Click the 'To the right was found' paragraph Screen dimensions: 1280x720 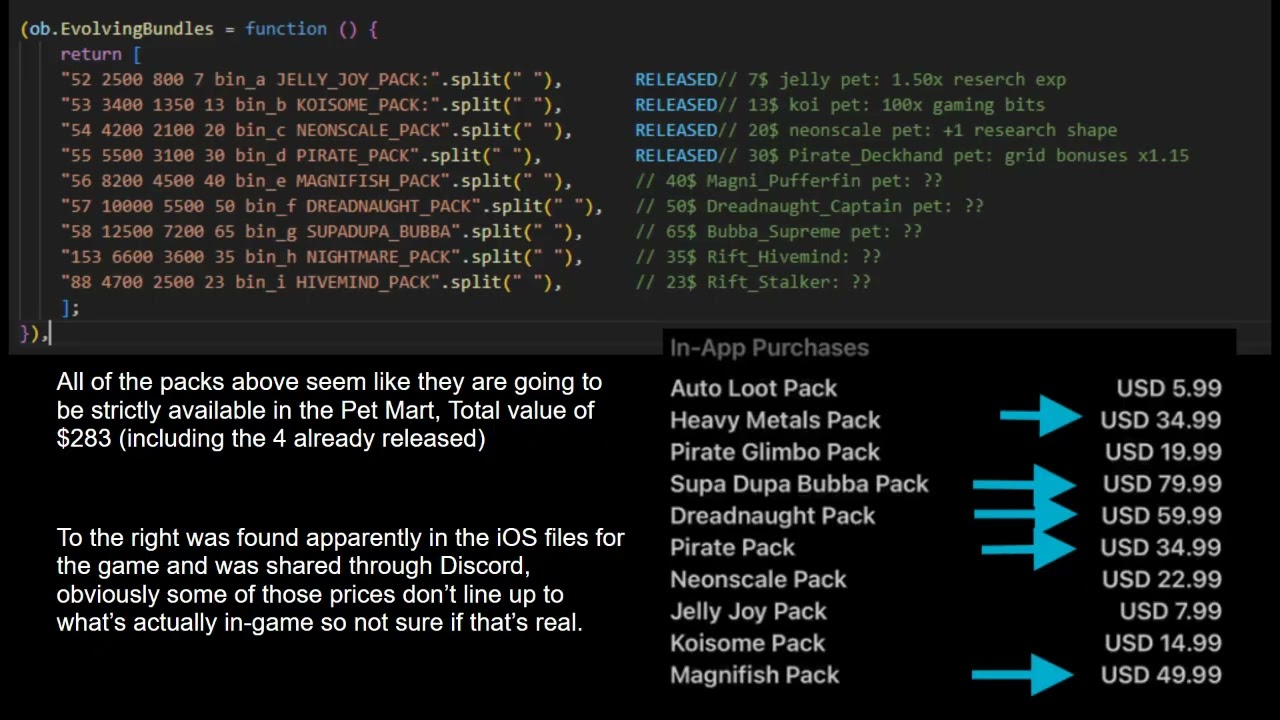(x=340, y=580)
